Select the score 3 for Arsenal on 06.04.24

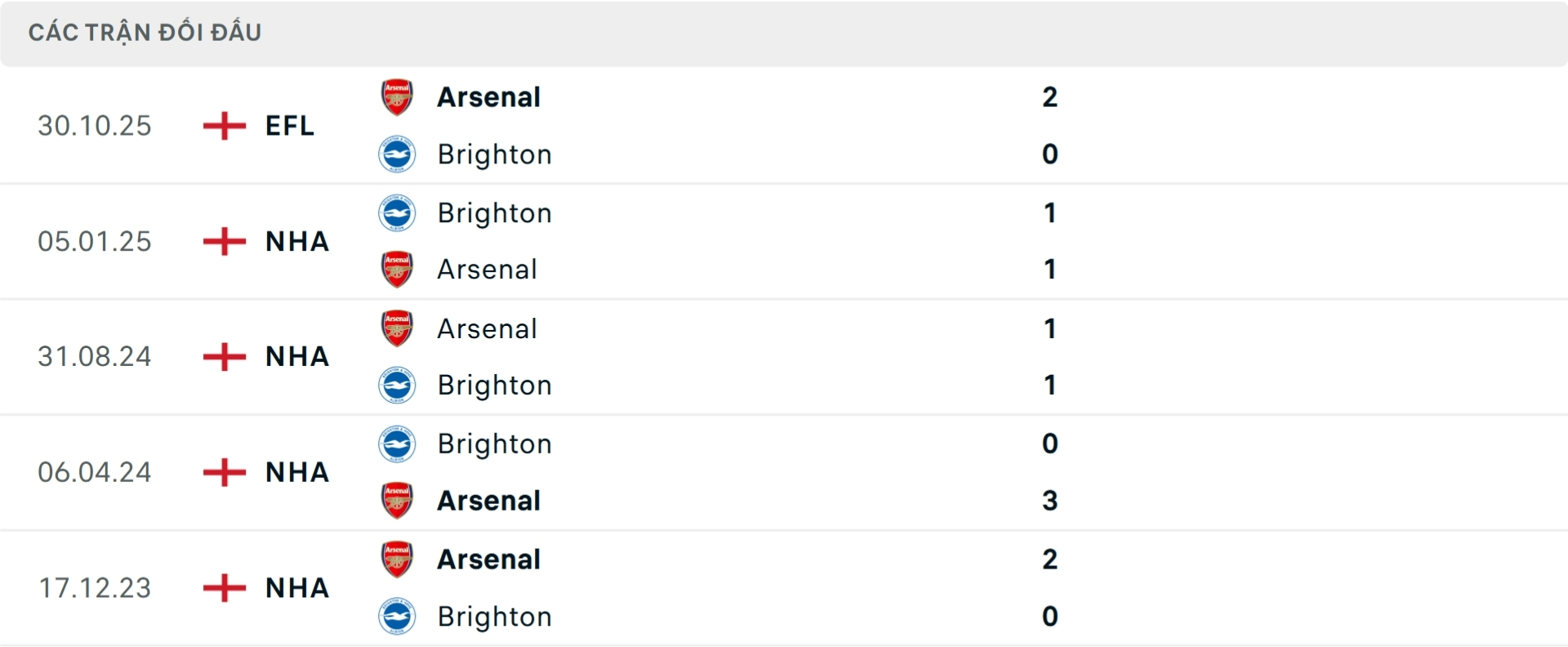[x=1049, y=501]
